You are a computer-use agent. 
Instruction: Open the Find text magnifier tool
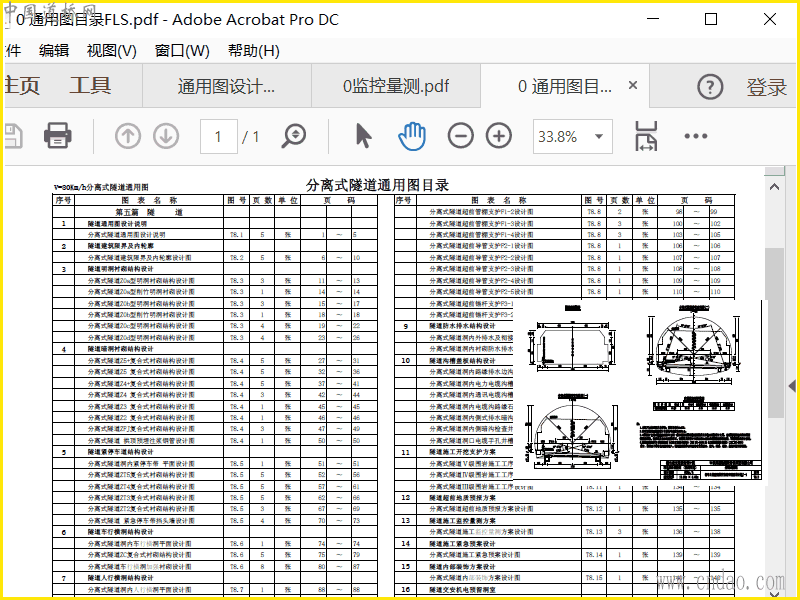[x=293, y=136]
